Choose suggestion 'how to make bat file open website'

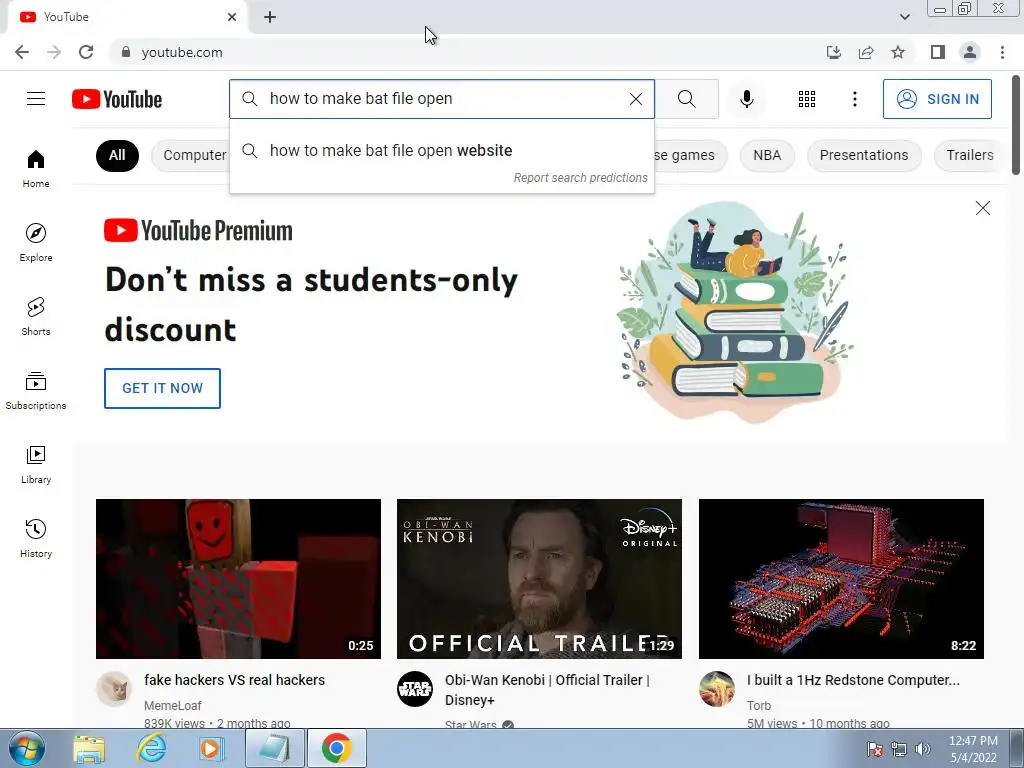point(442,150)
